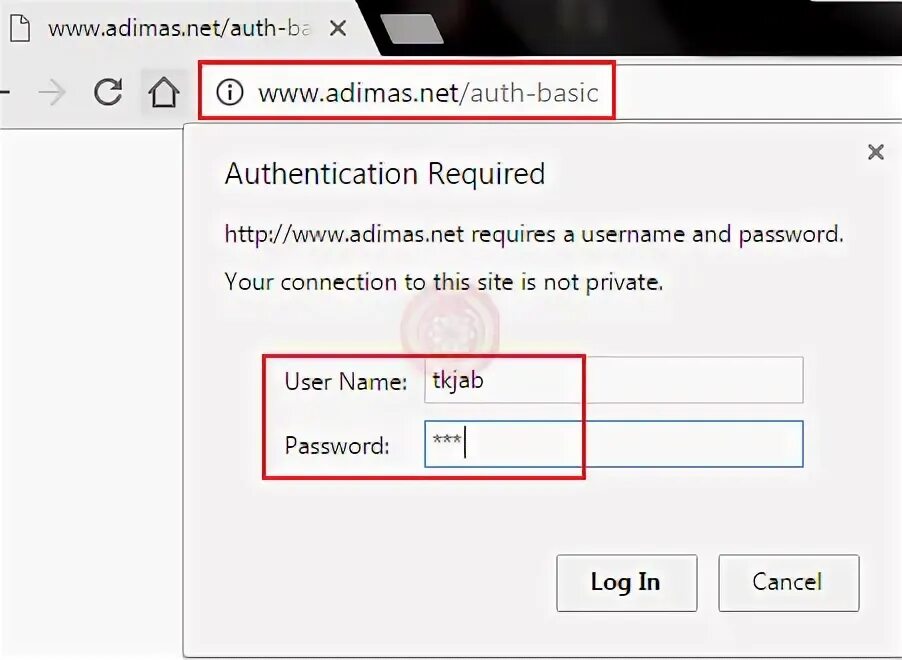Click the Home icon in toolbar

(x=163, y=93)
